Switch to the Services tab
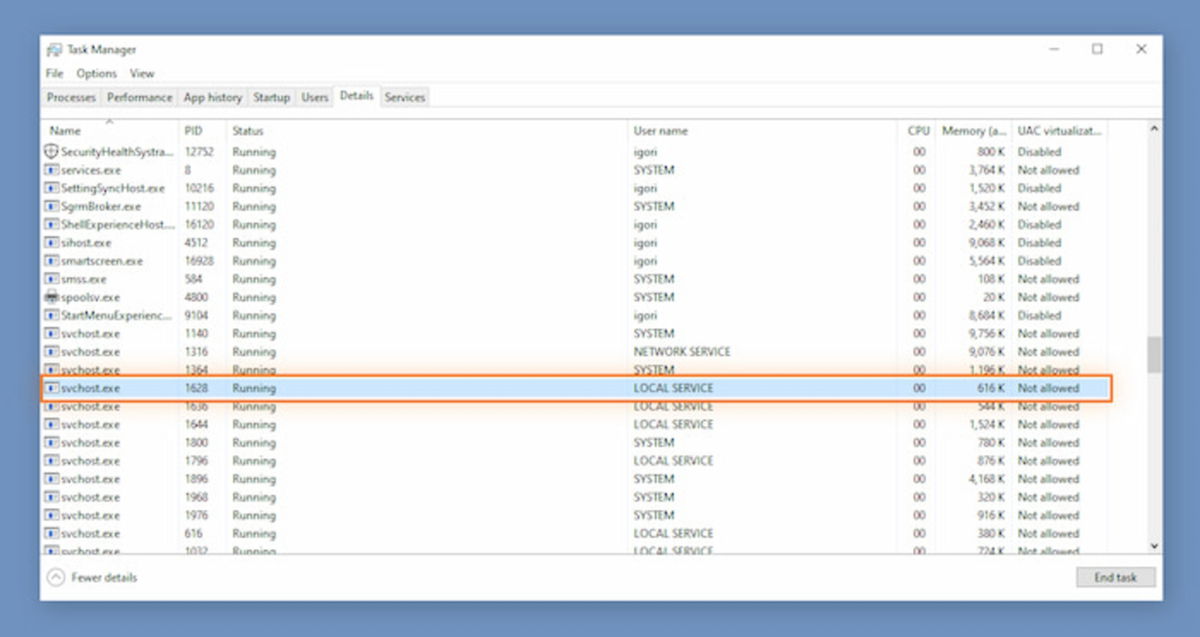 tap(405, 97)
